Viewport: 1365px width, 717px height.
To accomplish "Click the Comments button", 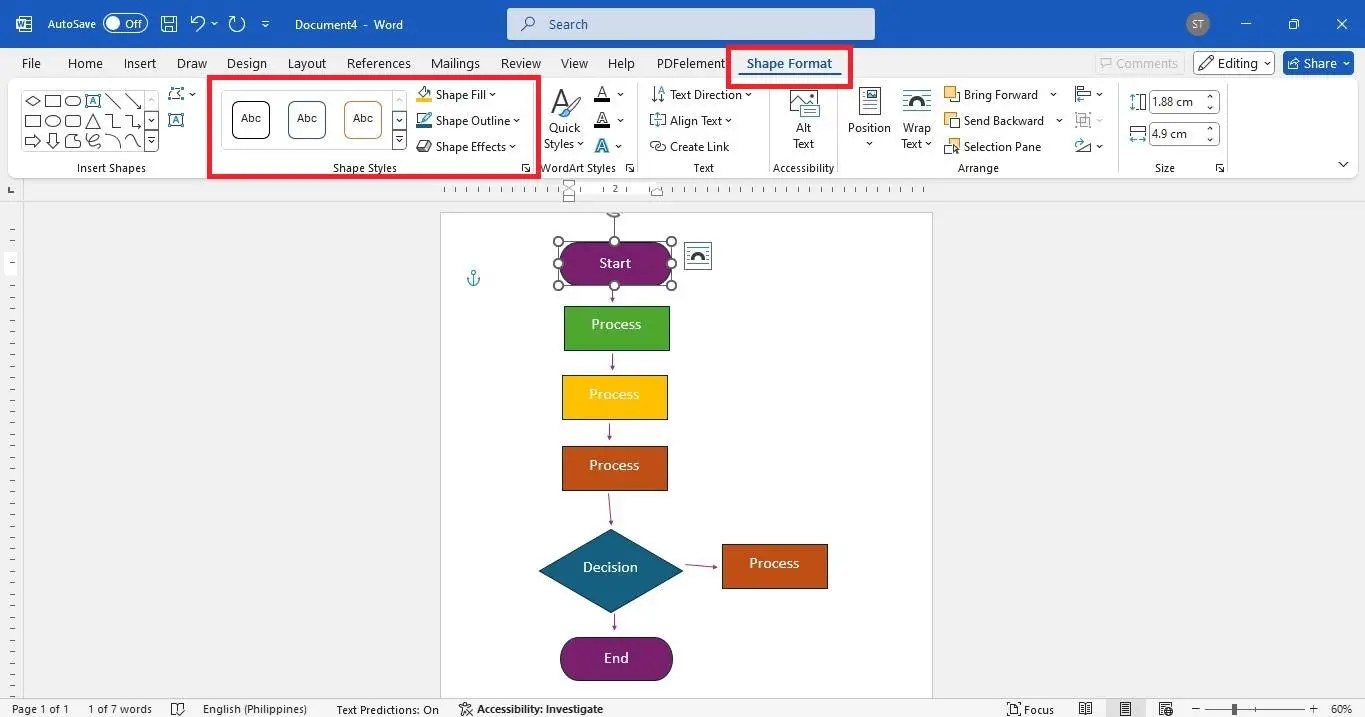I will coord(1139,63).
